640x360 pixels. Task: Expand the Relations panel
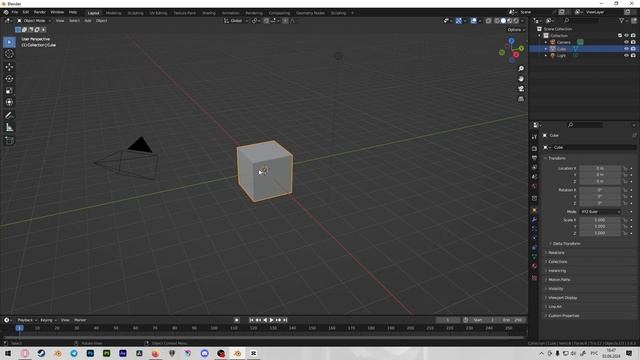(556, 253)
